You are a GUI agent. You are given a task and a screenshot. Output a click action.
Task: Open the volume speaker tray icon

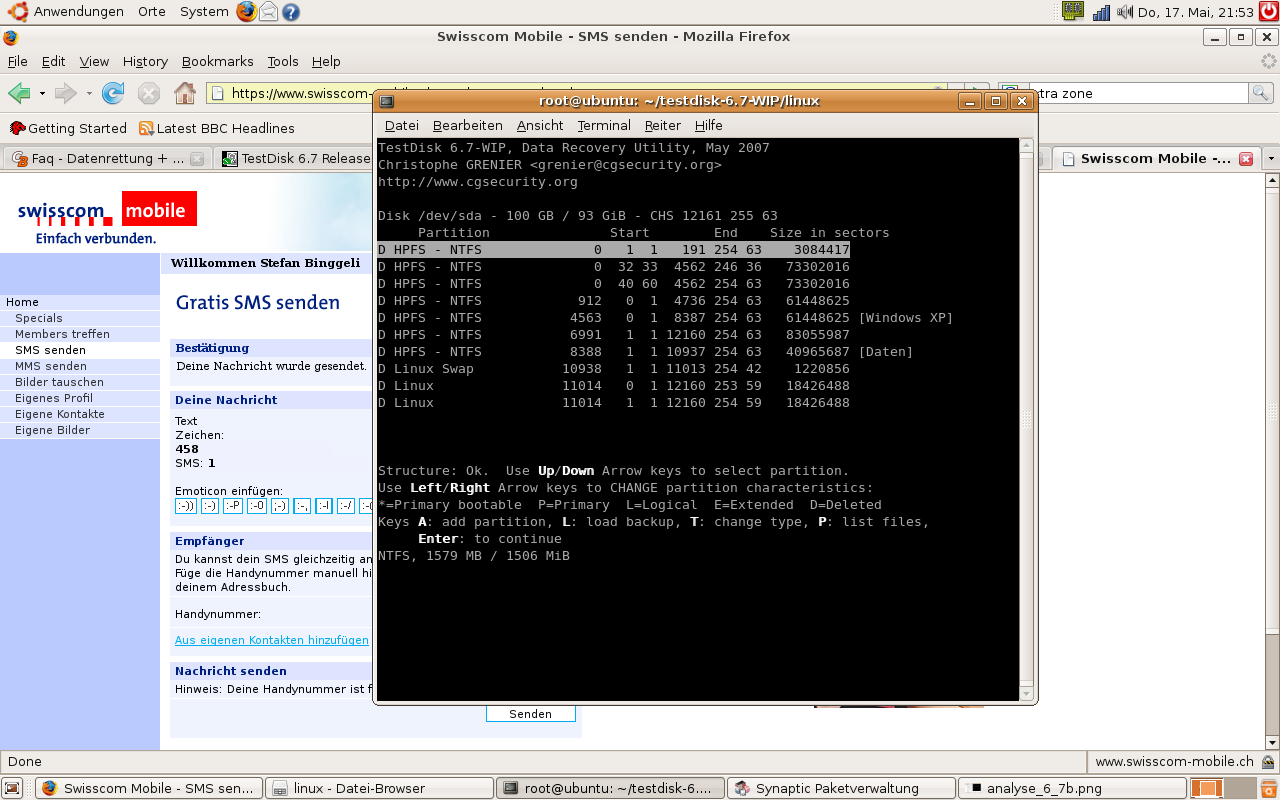click(1125, 12)
